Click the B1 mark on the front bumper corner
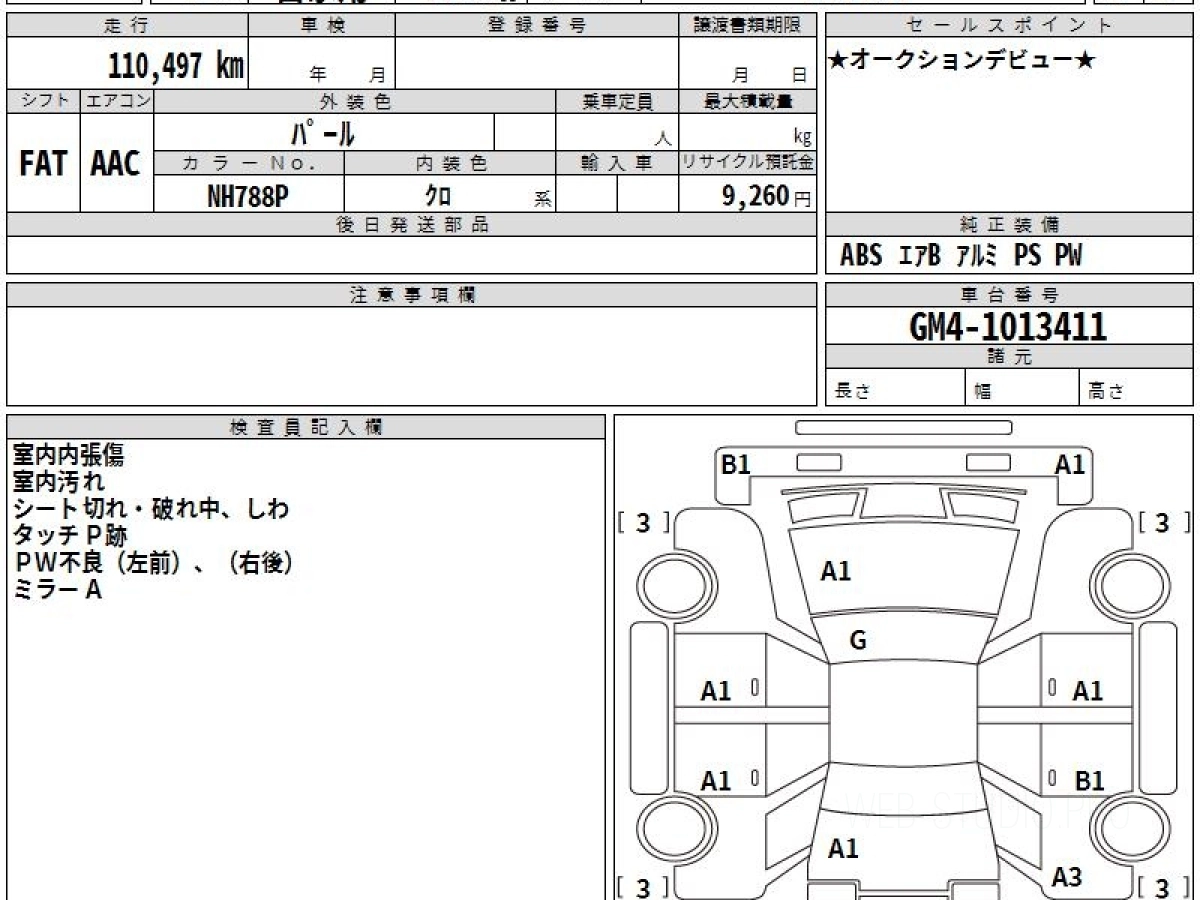 736,464
